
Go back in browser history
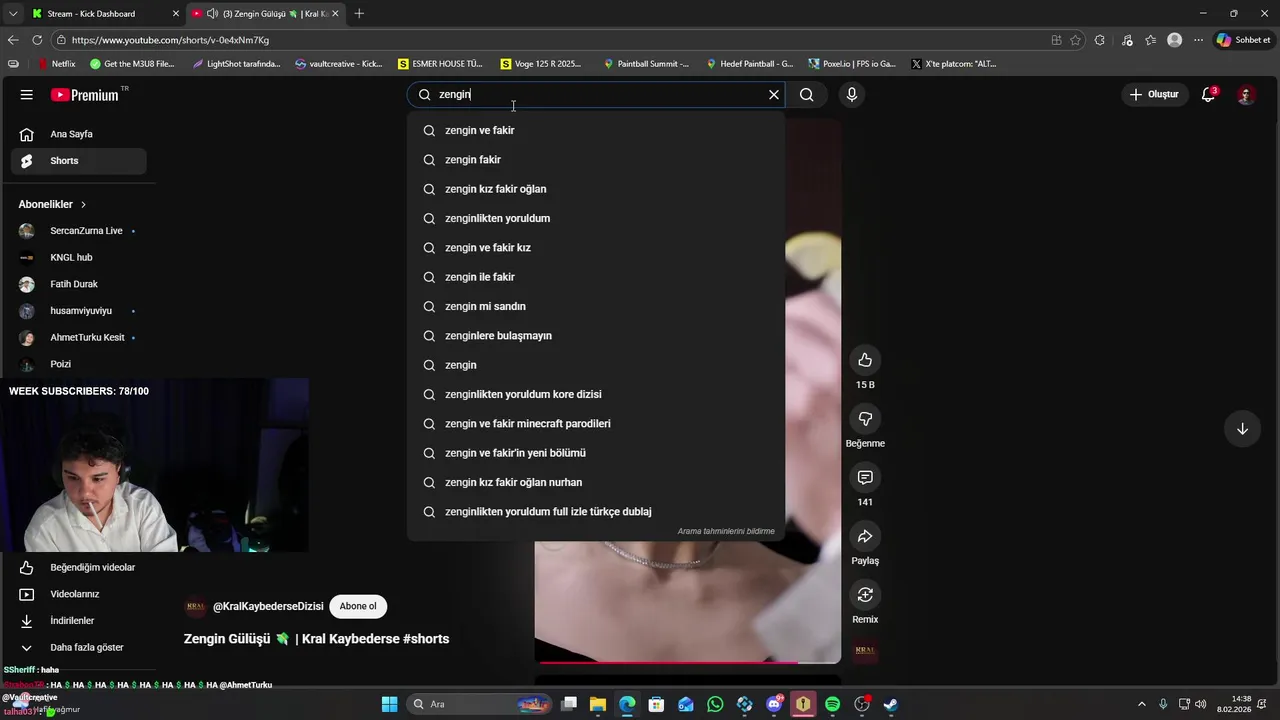[x=12, y=40]
